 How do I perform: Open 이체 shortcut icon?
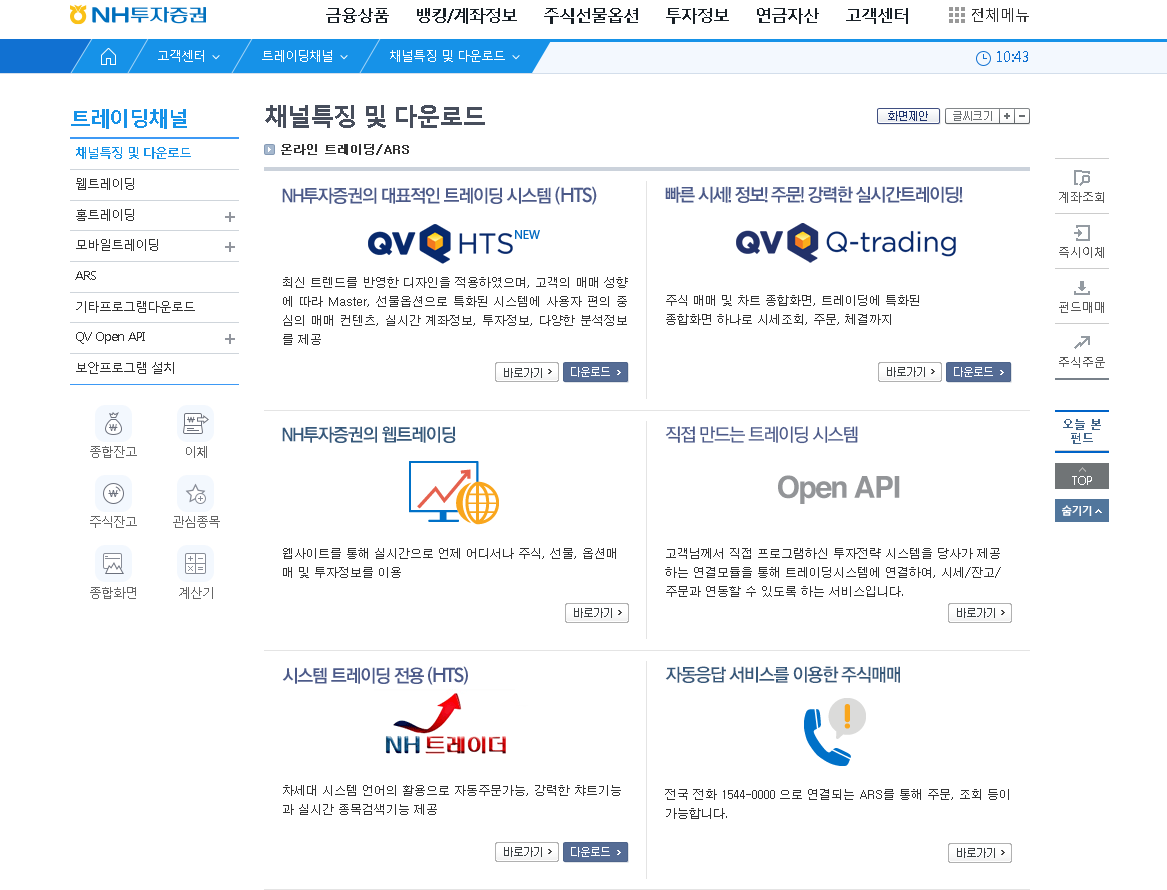click(196, 424)
